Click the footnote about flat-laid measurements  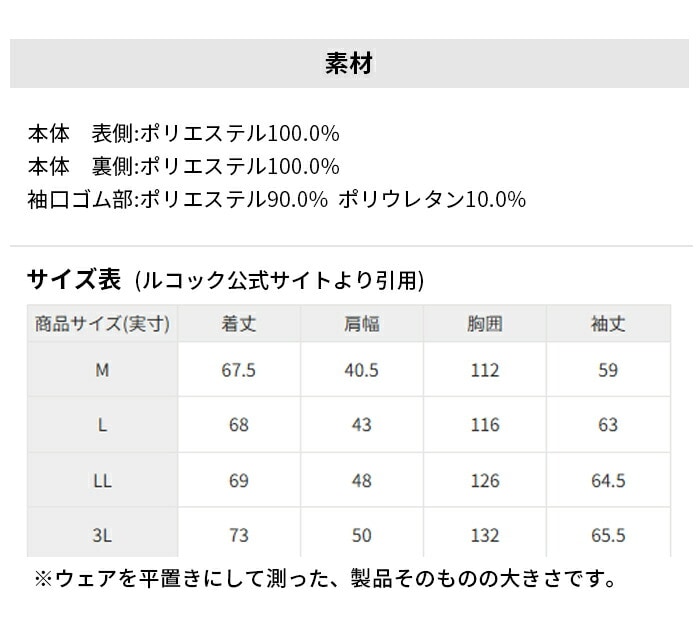[x=325, y=579]
